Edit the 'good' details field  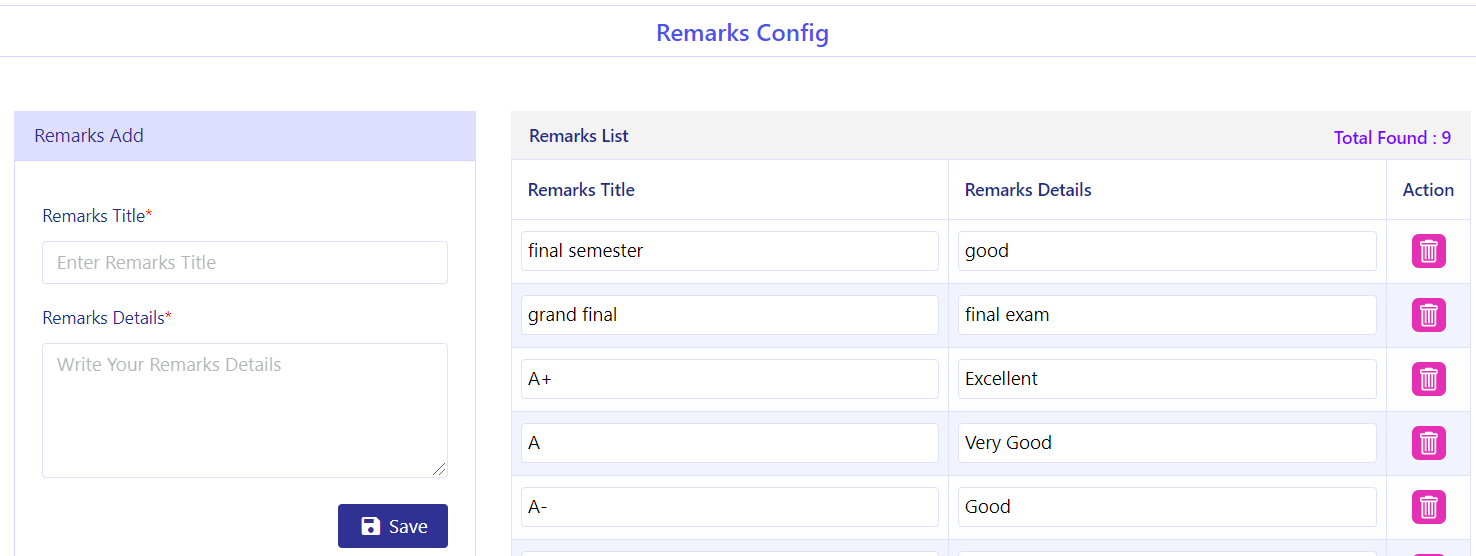pos(1167,251)
